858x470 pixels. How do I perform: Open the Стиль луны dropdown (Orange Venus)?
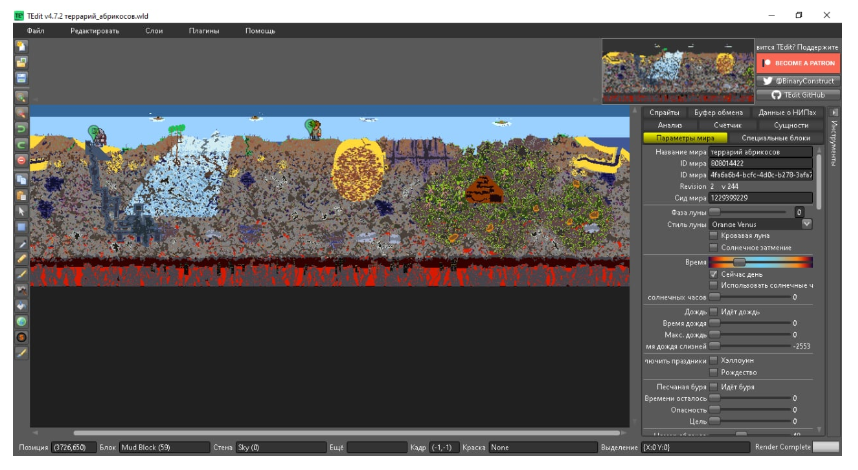(x=761, y=224)
